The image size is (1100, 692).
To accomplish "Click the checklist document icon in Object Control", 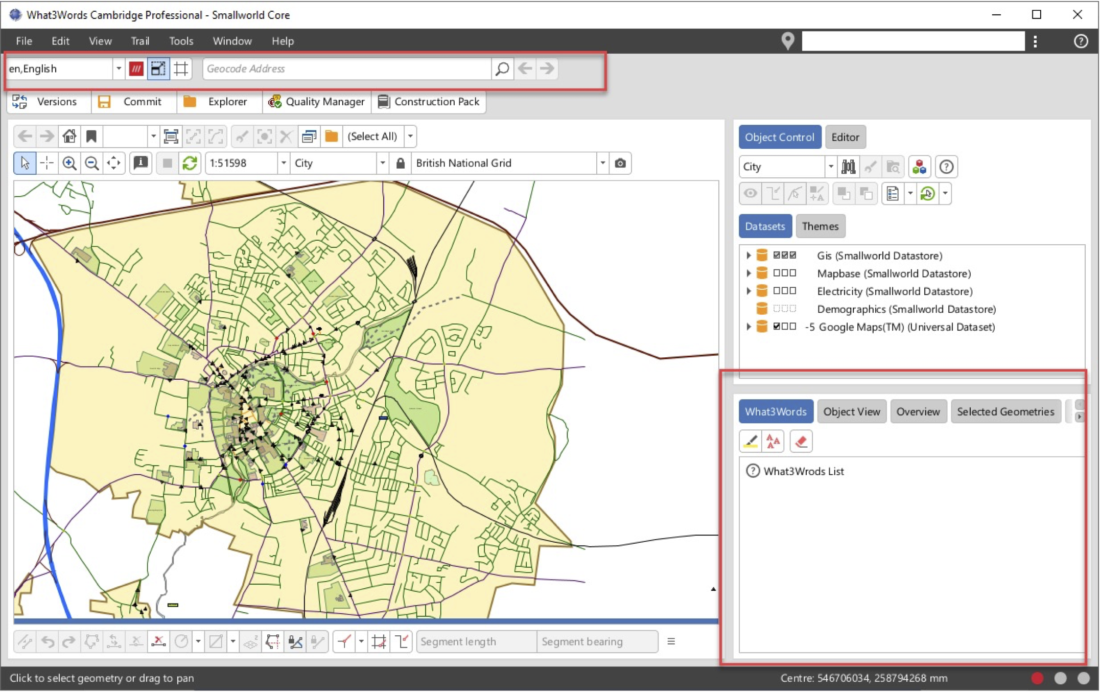I will point(892,194).
